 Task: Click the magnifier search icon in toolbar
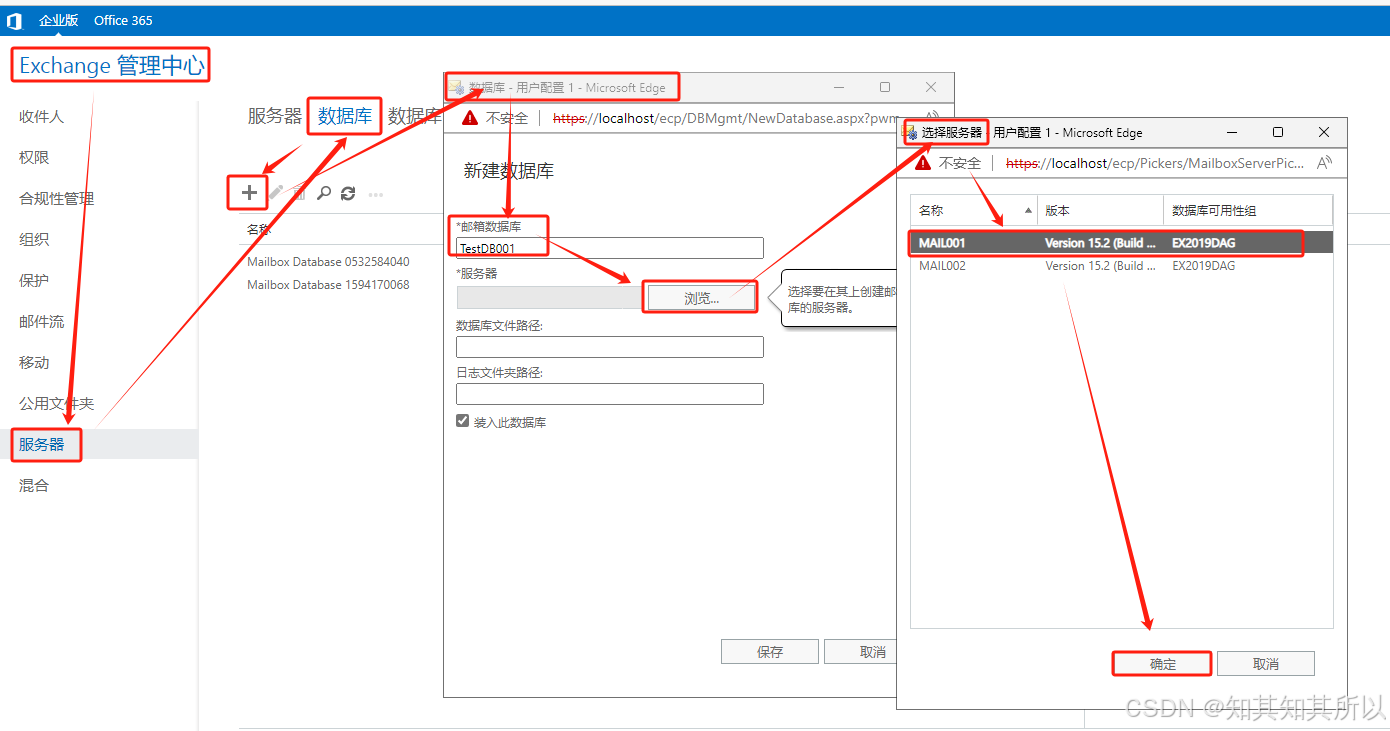(324, 193)
